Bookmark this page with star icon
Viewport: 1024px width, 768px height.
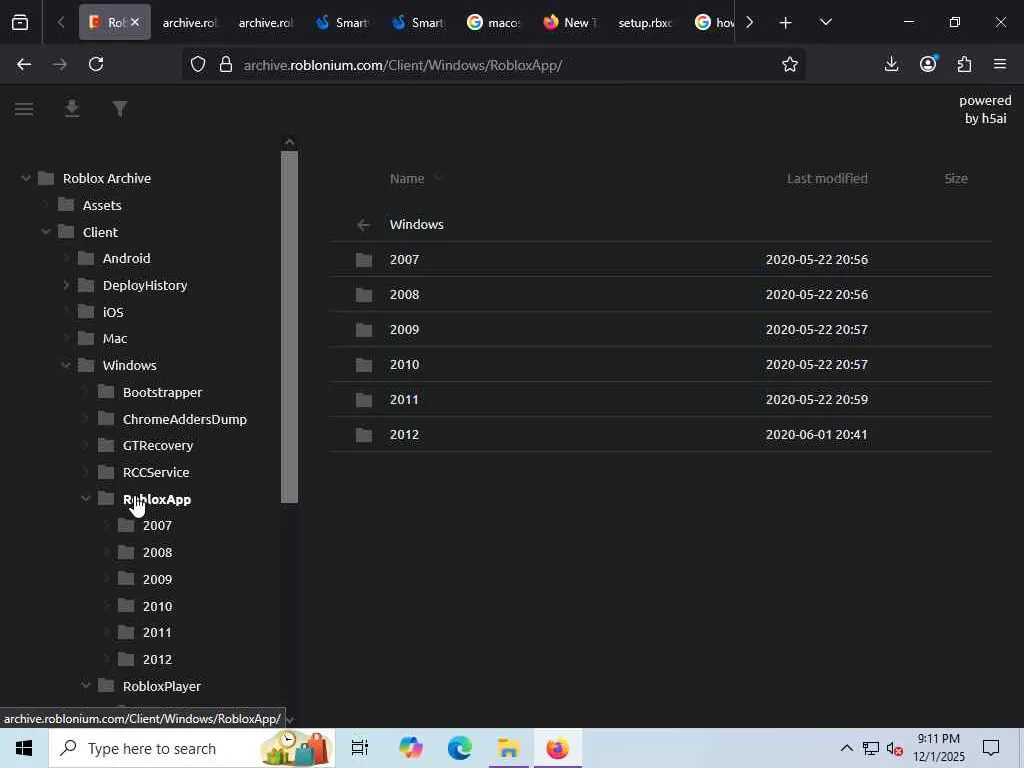[790, 64]
